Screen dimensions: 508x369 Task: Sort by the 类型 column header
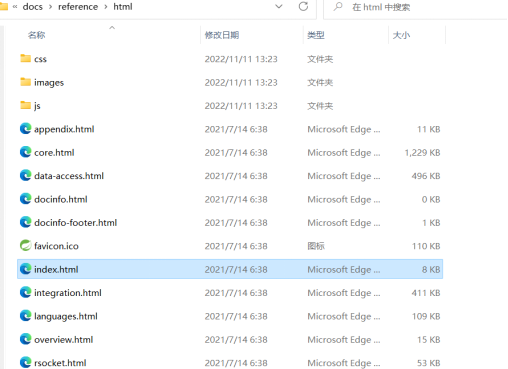pos(316,35)
